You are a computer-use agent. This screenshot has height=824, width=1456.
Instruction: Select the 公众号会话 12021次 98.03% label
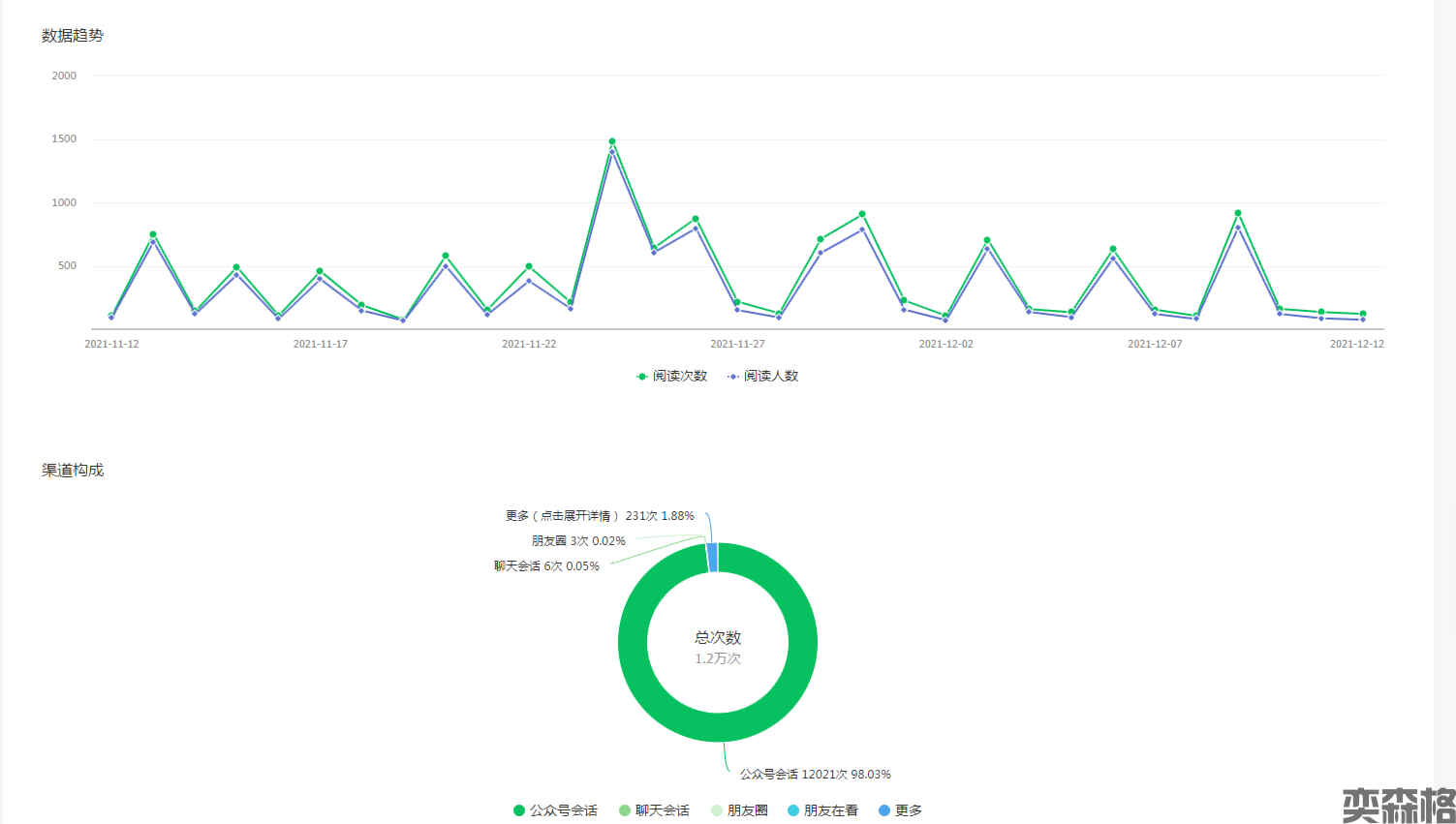[x=815, y=774]
